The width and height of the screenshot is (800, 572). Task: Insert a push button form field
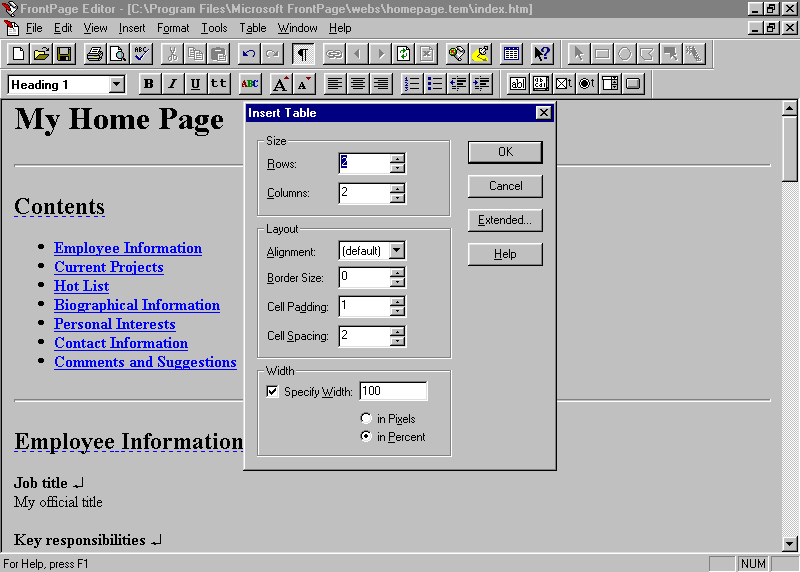(633, 84)
